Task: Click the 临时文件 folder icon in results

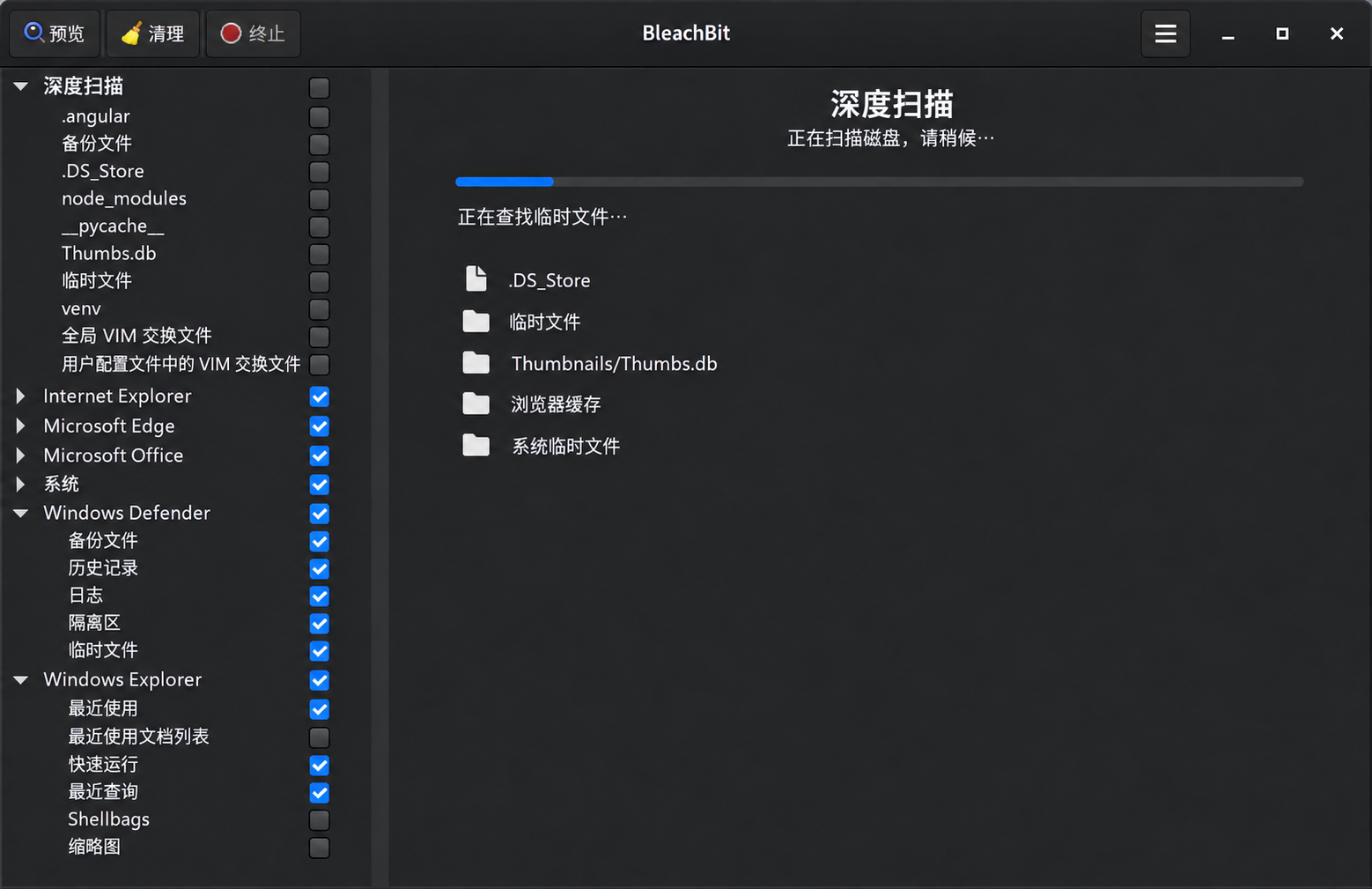Action: [x=476, y=321]
